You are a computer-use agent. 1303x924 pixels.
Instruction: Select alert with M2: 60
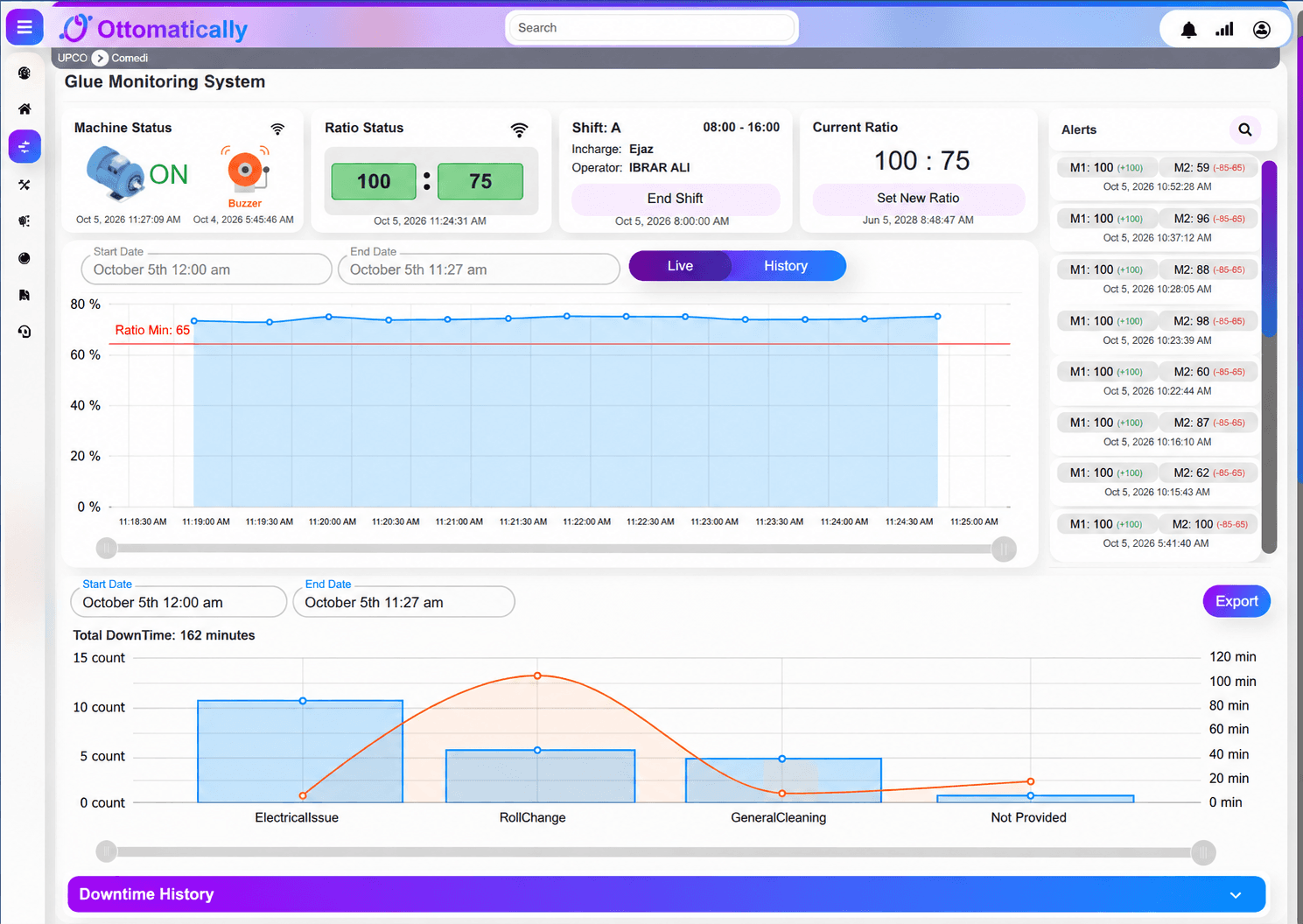1157,381
